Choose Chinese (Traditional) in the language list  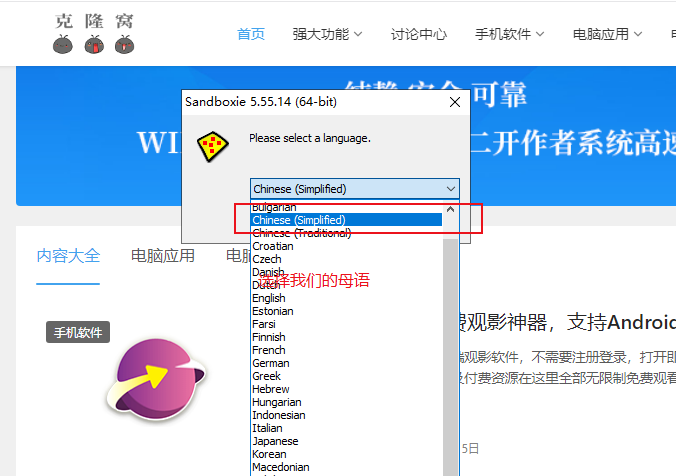[347, 233]
